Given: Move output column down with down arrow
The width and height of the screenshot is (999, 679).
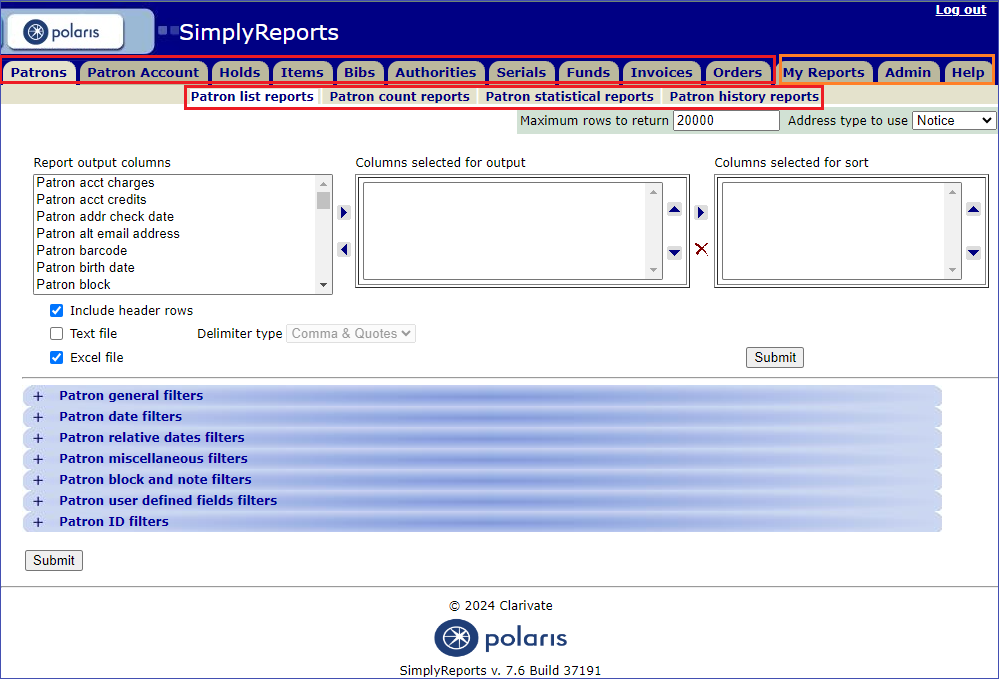Looking at the screenshot, I should point(675,252).
